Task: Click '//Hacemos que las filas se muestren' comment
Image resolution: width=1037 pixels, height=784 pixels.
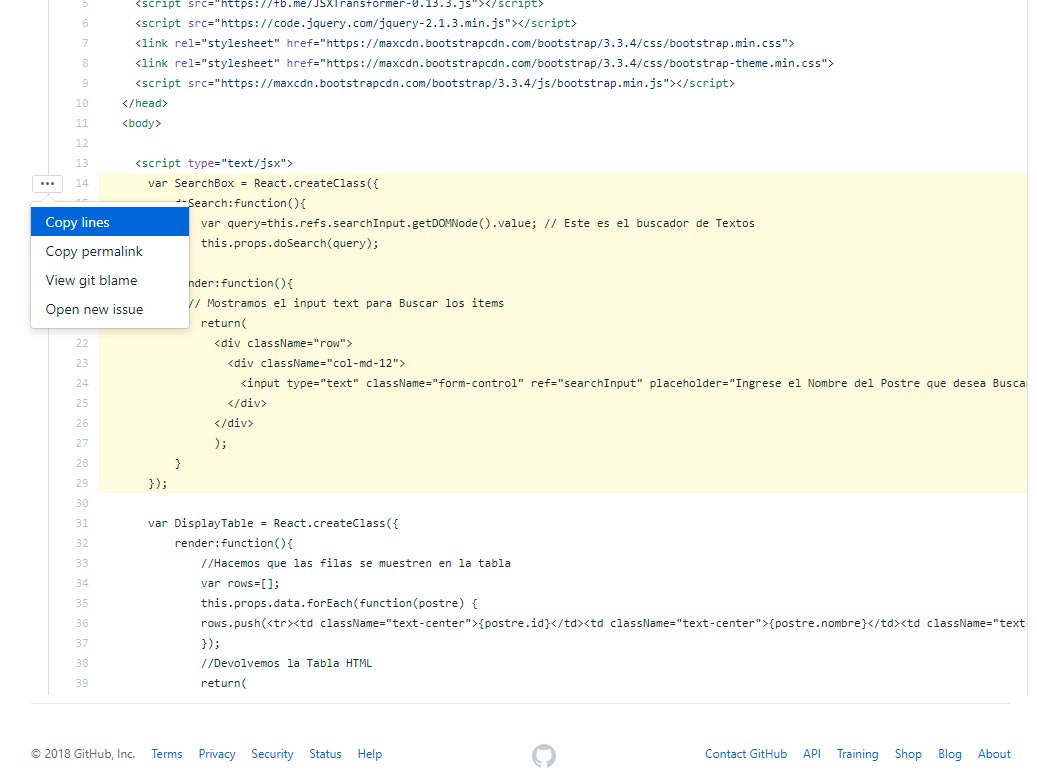Action: 356,564
